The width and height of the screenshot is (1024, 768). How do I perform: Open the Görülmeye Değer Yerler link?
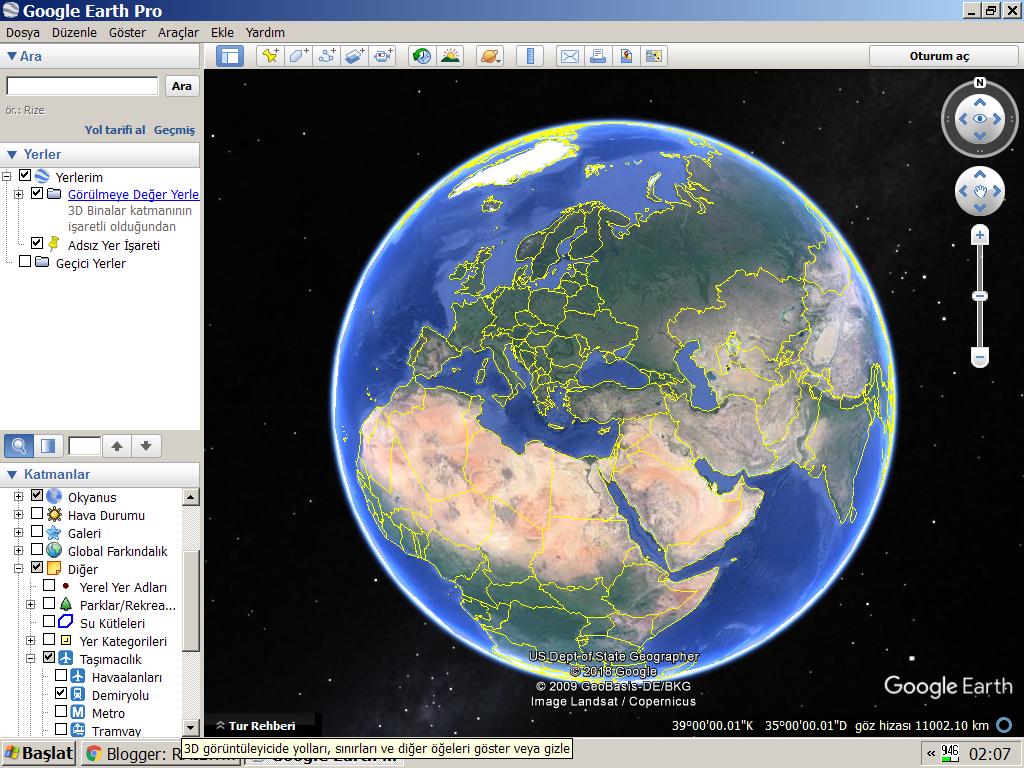pyautogui.click(x=133, y=194)
